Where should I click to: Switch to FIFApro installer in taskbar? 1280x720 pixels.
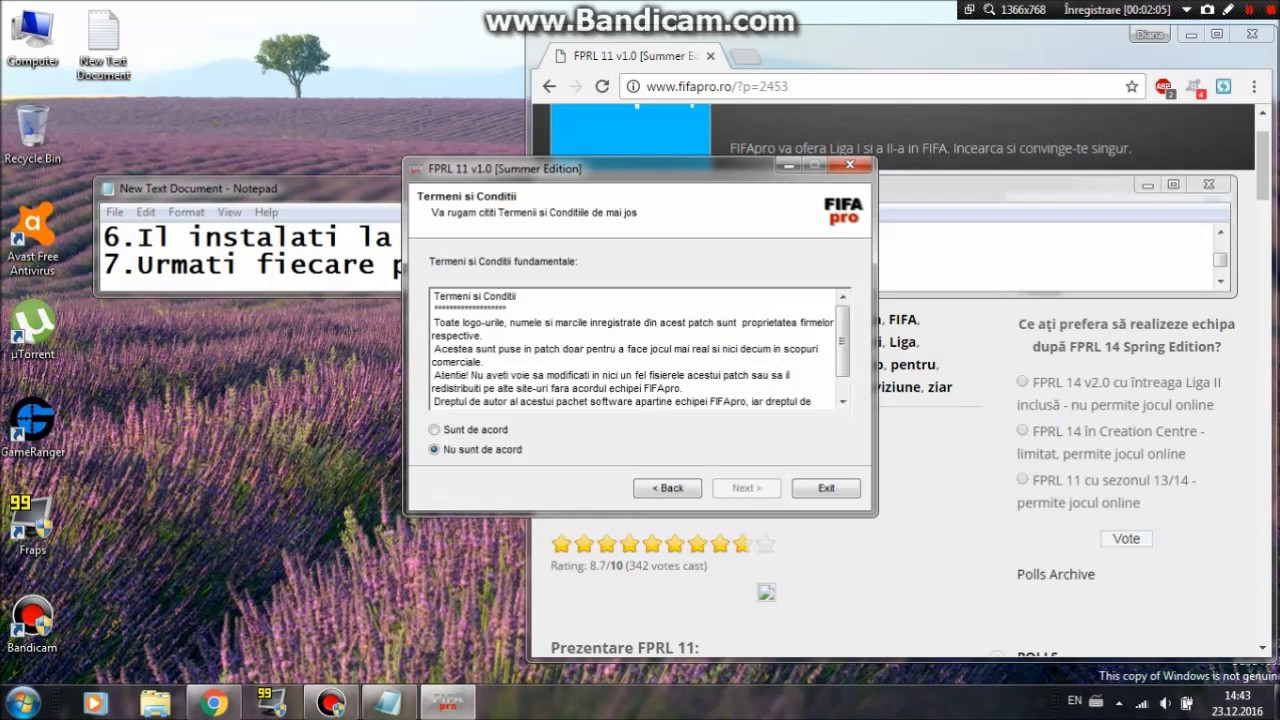pos(447,703)
